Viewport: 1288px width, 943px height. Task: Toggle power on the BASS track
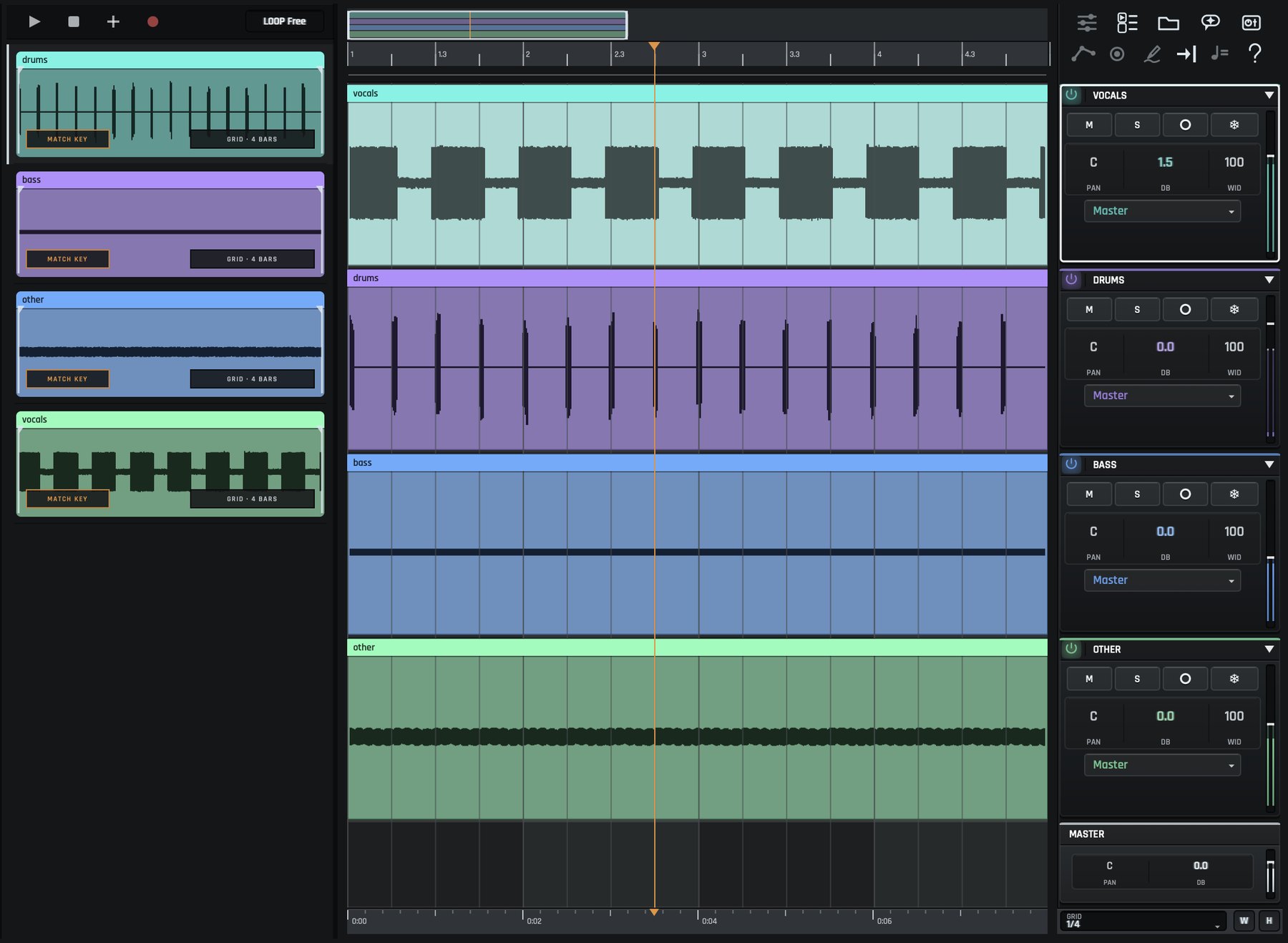pos(1071,464)
